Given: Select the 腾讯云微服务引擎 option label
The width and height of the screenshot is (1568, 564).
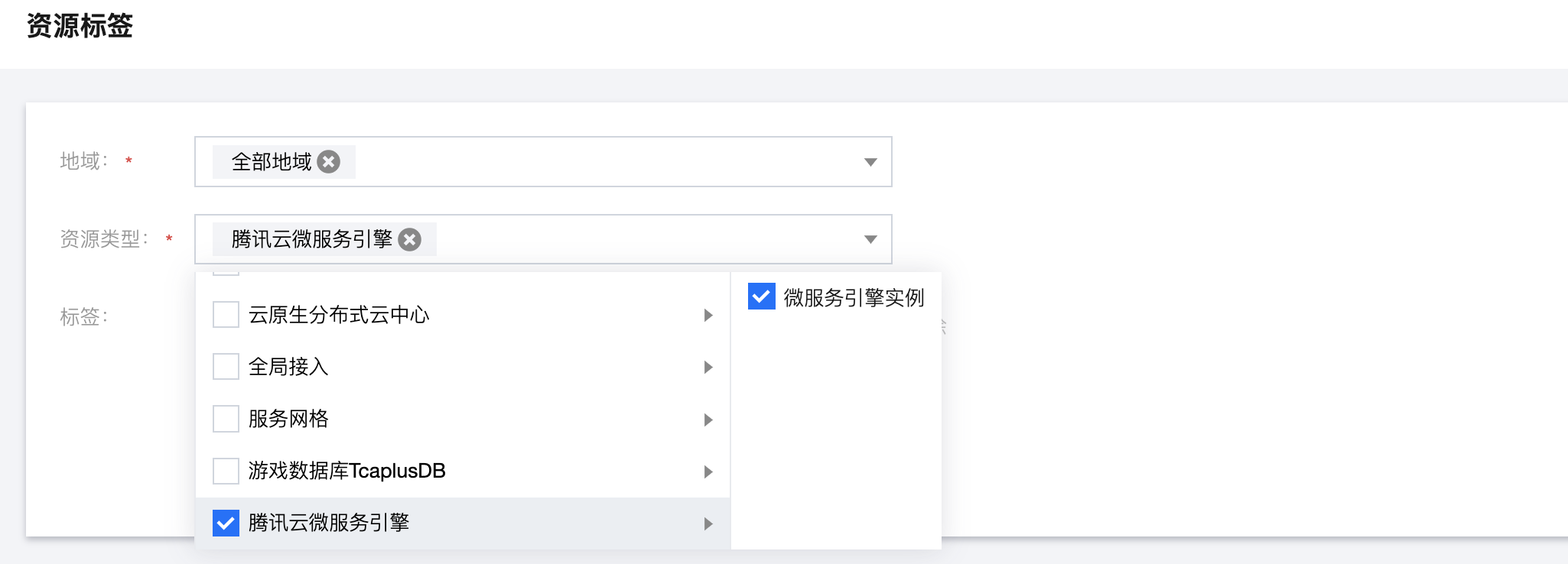Looking at the screenshot, I should pyautogui.click(x=329, y=523).
